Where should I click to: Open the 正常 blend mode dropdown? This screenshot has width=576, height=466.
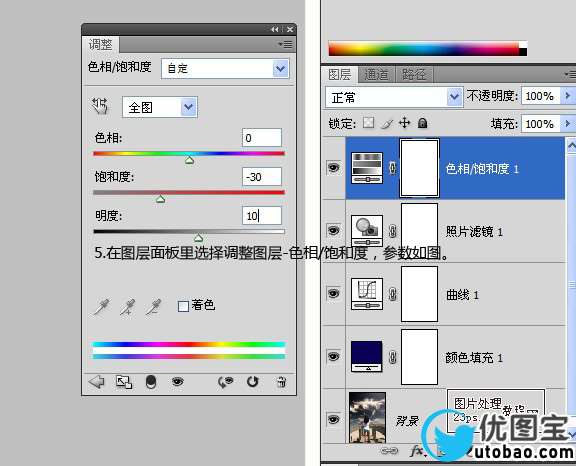[x=394, y=97]
